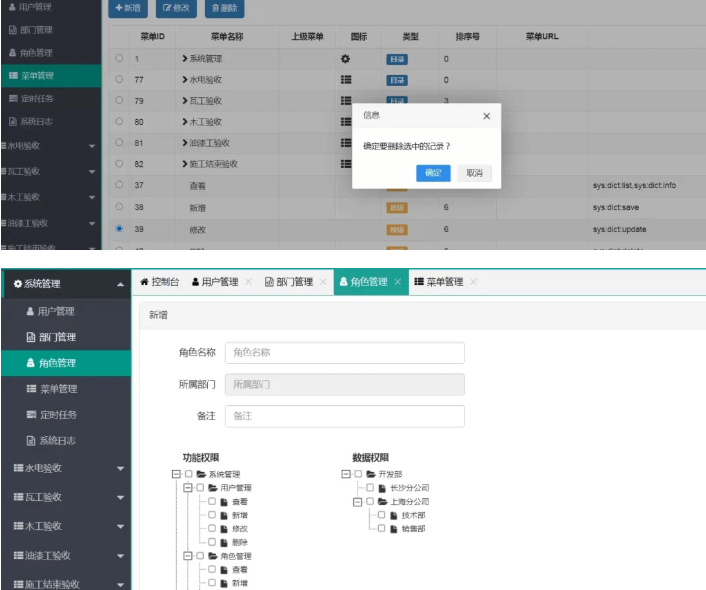The width and height of the screenshot is (706, 590).
Task: Click the 备注 input field
Action: 345,416
